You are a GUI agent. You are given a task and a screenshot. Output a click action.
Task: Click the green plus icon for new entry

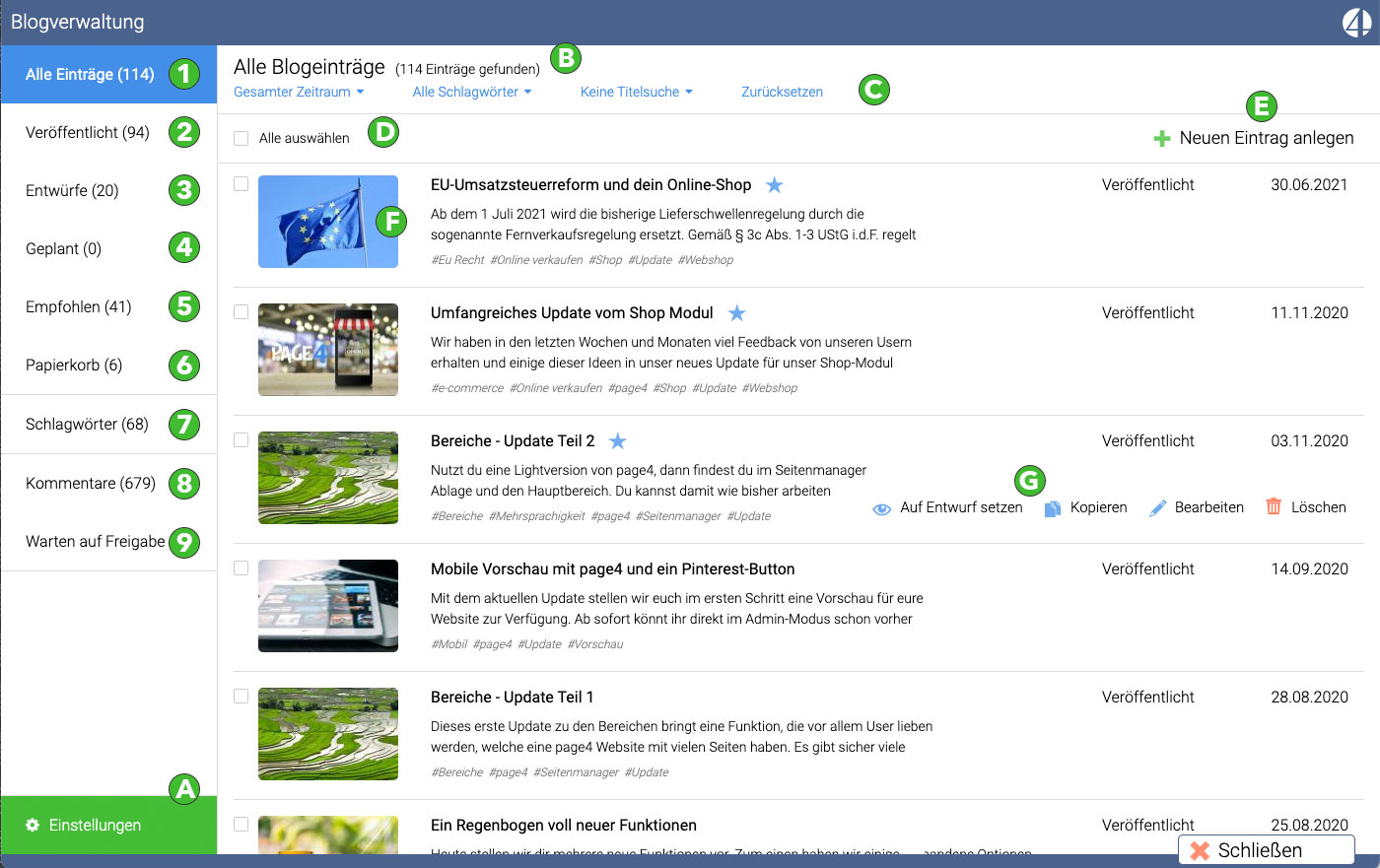point(1162,139)
